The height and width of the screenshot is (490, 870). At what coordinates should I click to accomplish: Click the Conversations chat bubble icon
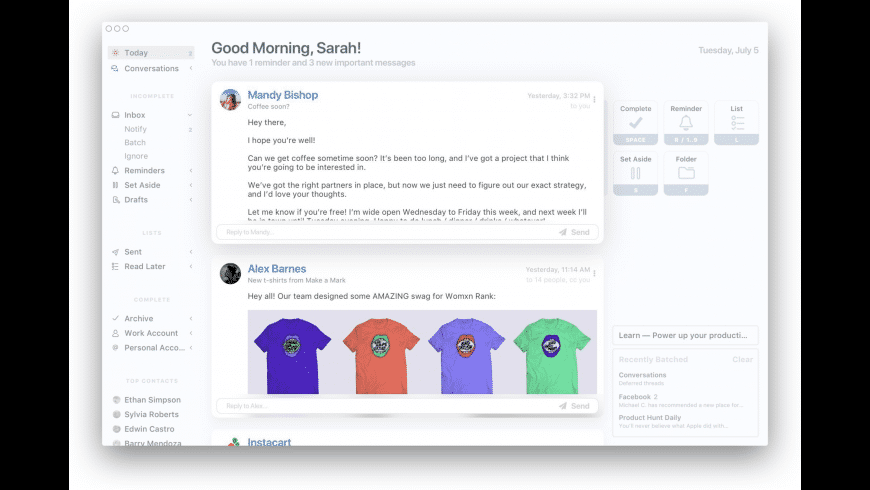[115, 68]
